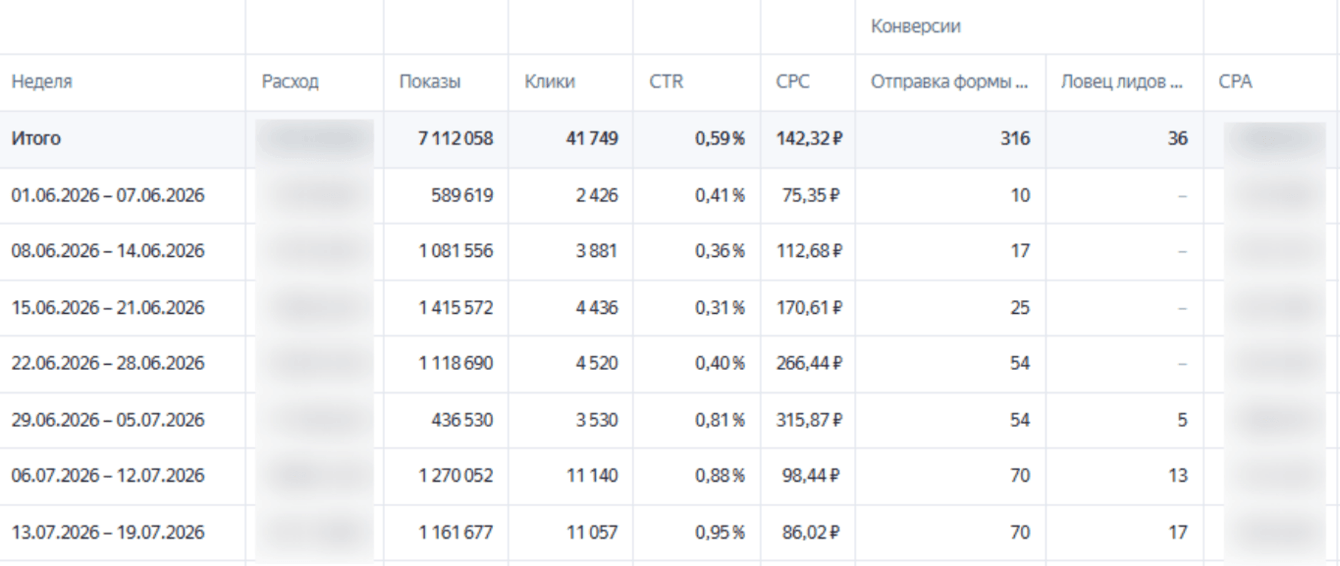Select the Итого summary row label
This screenshot has width=1340, height=566.
coord(36,140)
